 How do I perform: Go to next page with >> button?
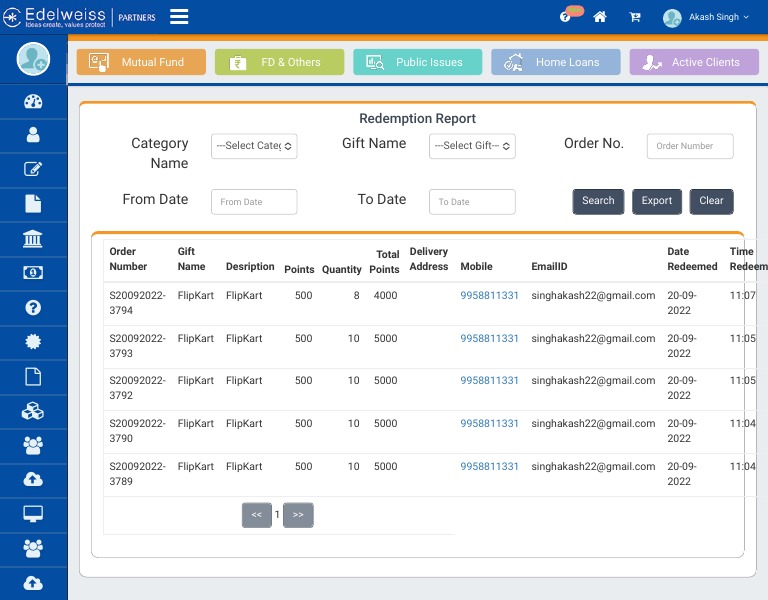tap(298, 515)
